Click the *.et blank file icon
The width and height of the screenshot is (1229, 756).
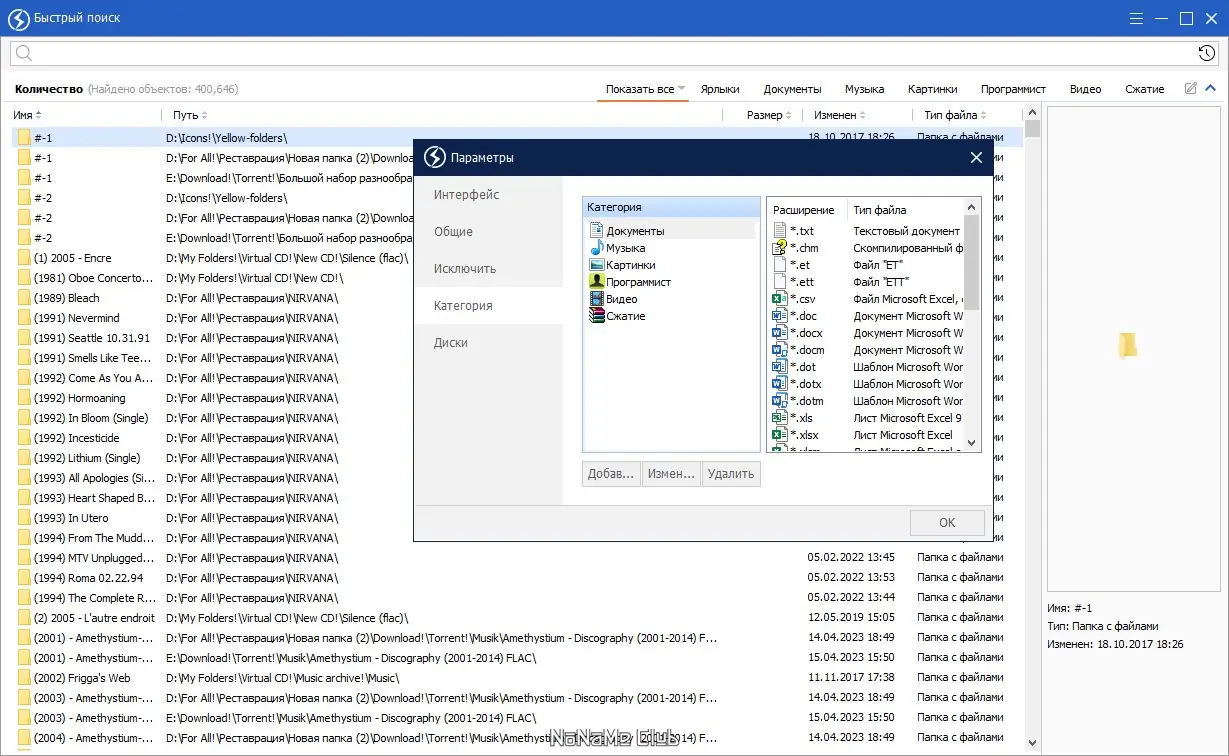tap(780, 265)
